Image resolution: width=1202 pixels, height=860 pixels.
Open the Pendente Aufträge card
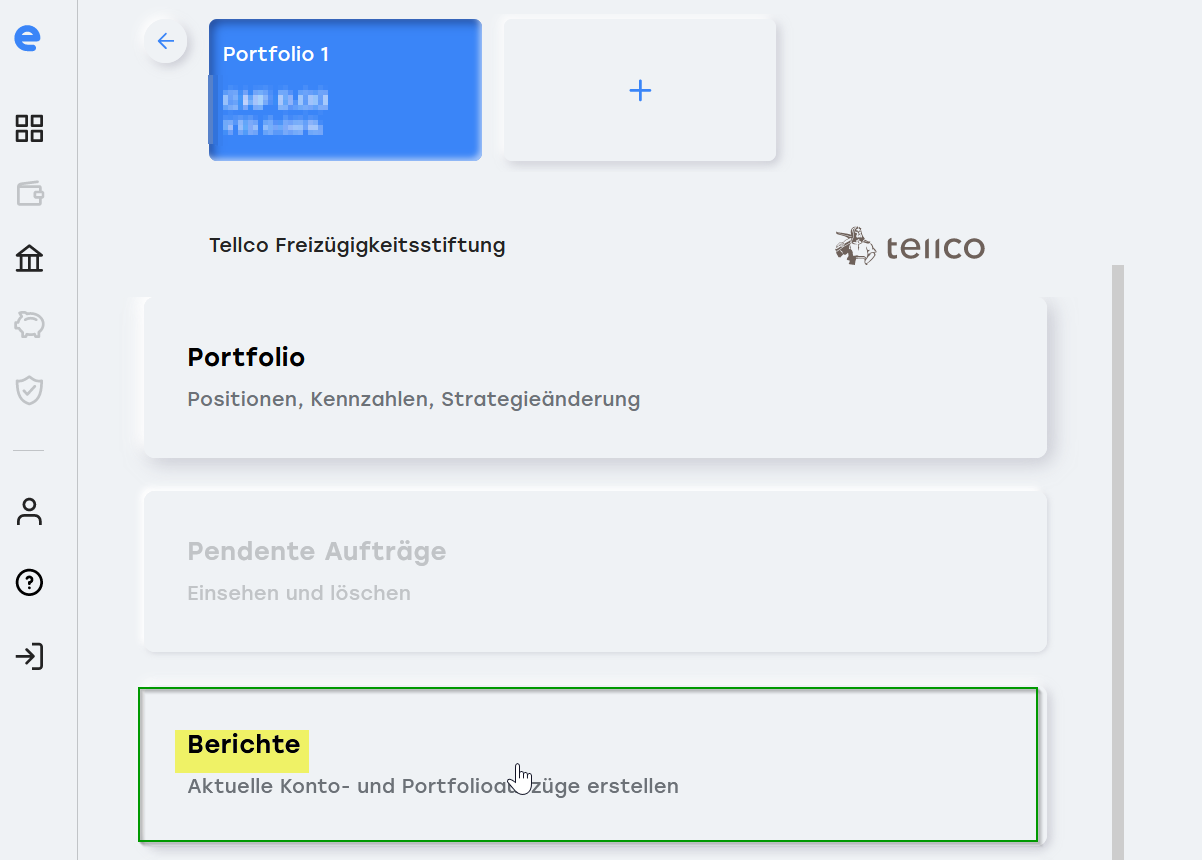point(596,571)
